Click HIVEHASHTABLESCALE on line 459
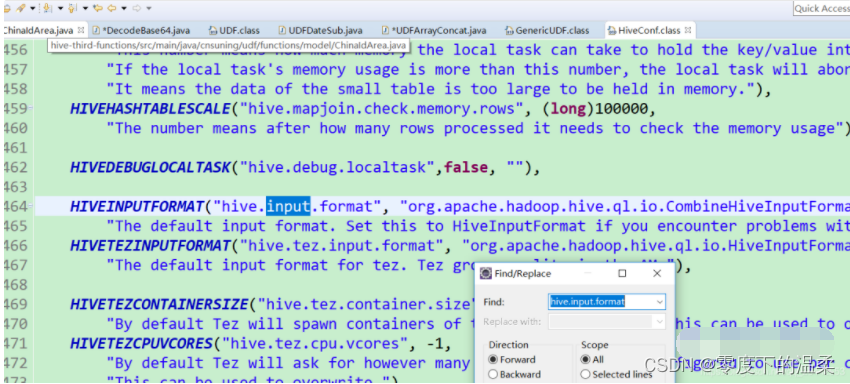 click(150, 108)
